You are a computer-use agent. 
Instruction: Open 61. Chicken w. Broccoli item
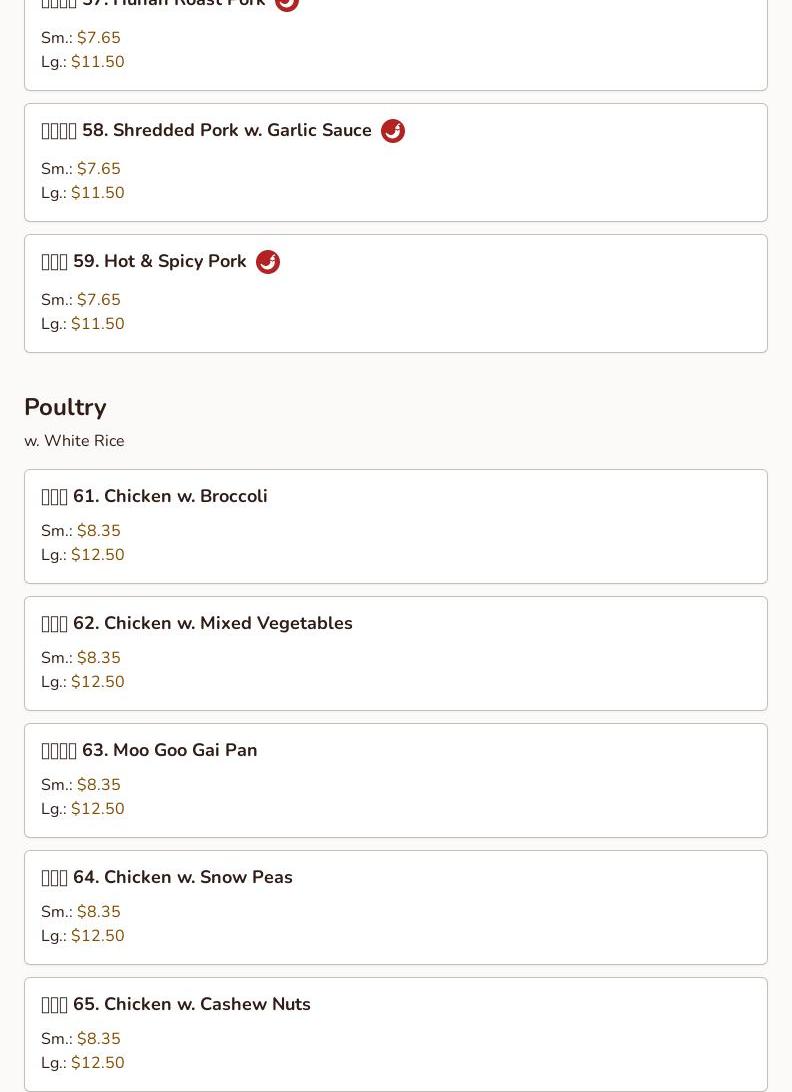tap(396, 526)
